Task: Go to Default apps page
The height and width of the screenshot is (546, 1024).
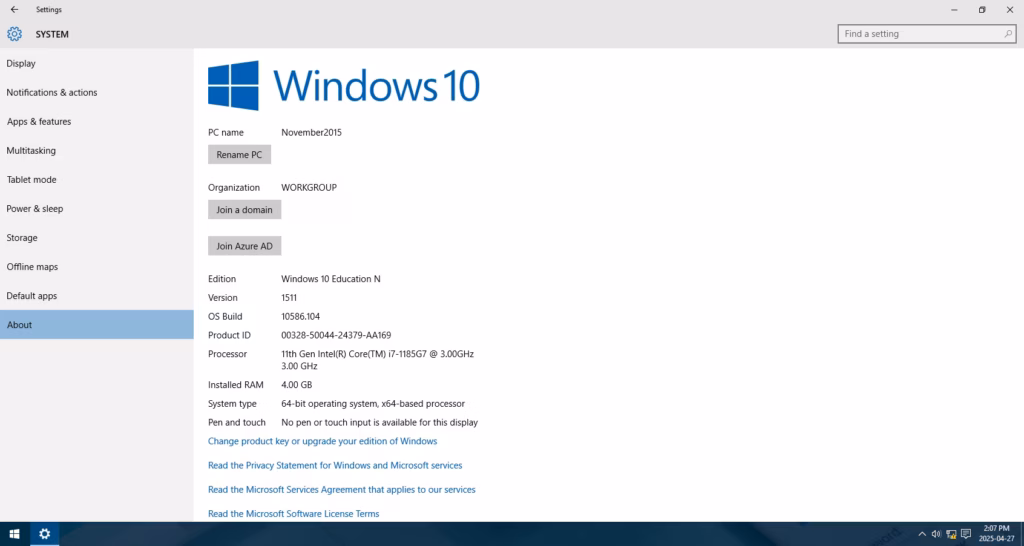Action: (97, 296)
